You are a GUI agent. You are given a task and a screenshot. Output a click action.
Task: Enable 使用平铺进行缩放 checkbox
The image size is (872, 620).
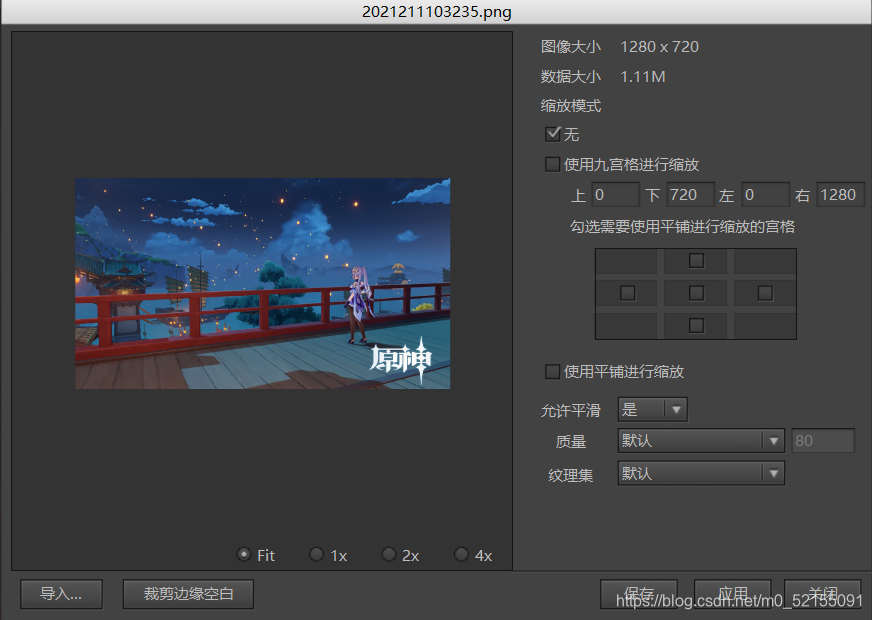(x=552, y=371)
